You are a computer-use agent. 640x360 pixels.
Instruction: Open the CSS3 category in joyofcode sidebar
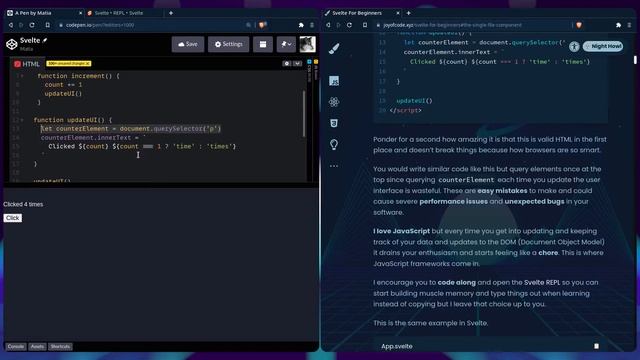(x=334, y=123)
